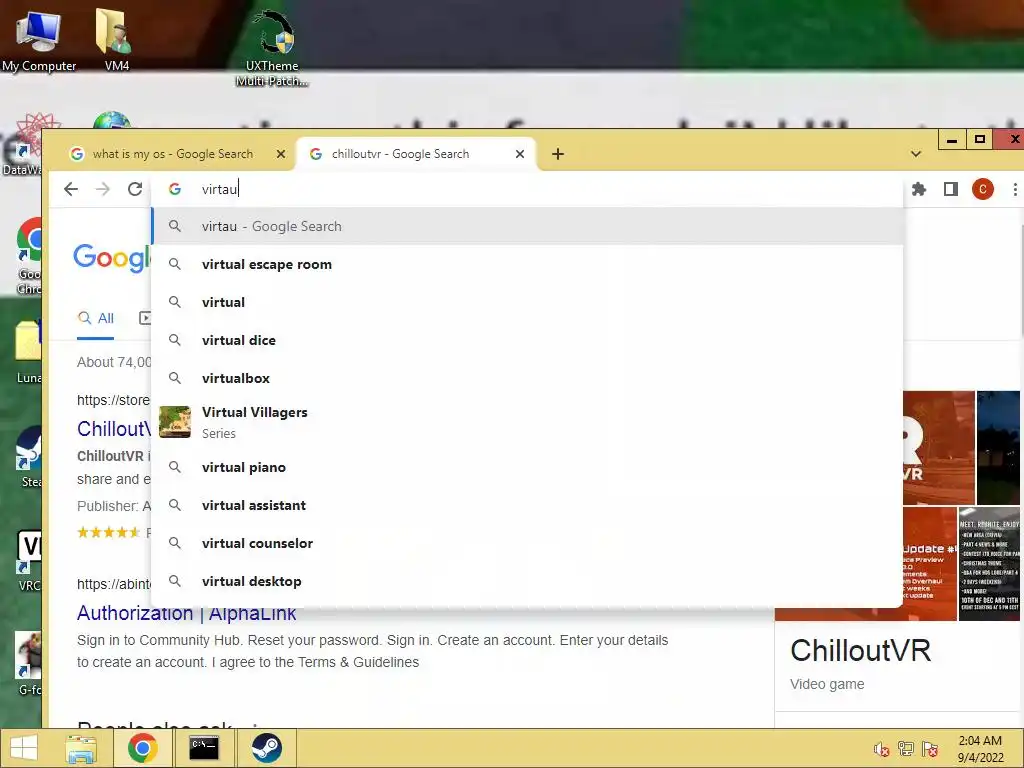Select 'virtual dice' suggestion

(528, 340)
